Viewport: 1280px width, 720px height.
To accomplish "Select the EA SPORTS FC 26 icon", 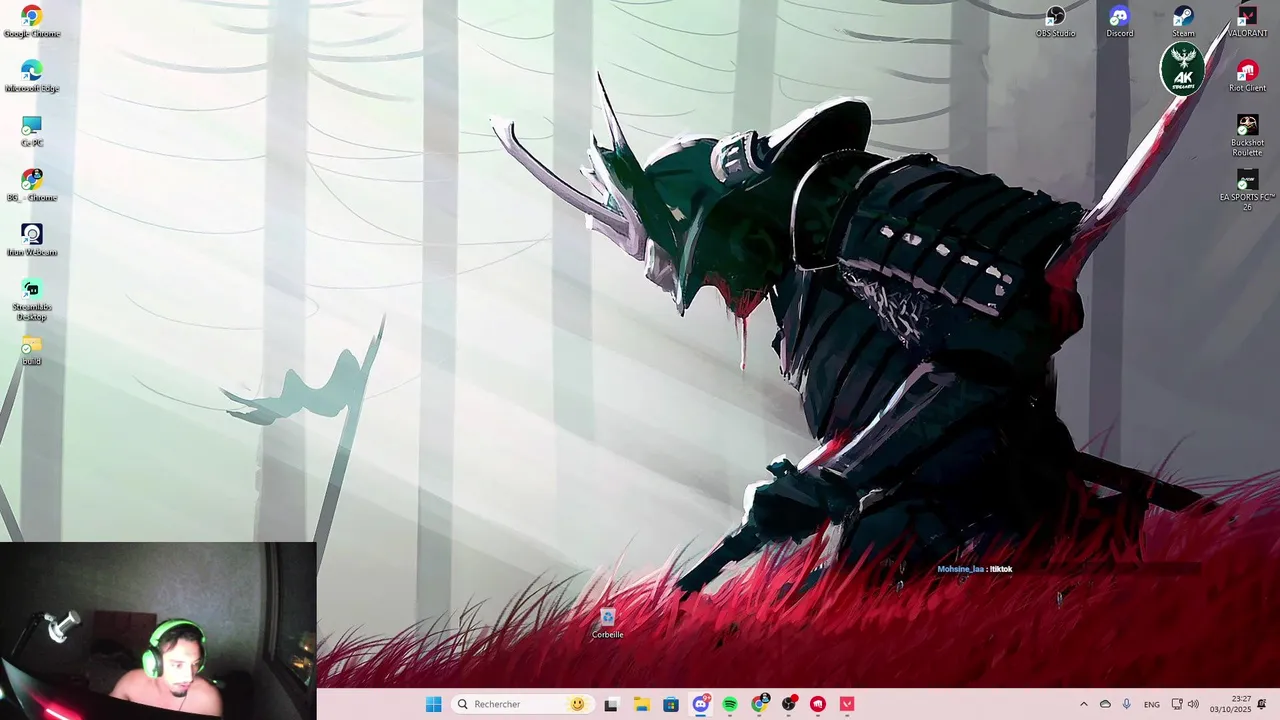I will pos(1247,190).
